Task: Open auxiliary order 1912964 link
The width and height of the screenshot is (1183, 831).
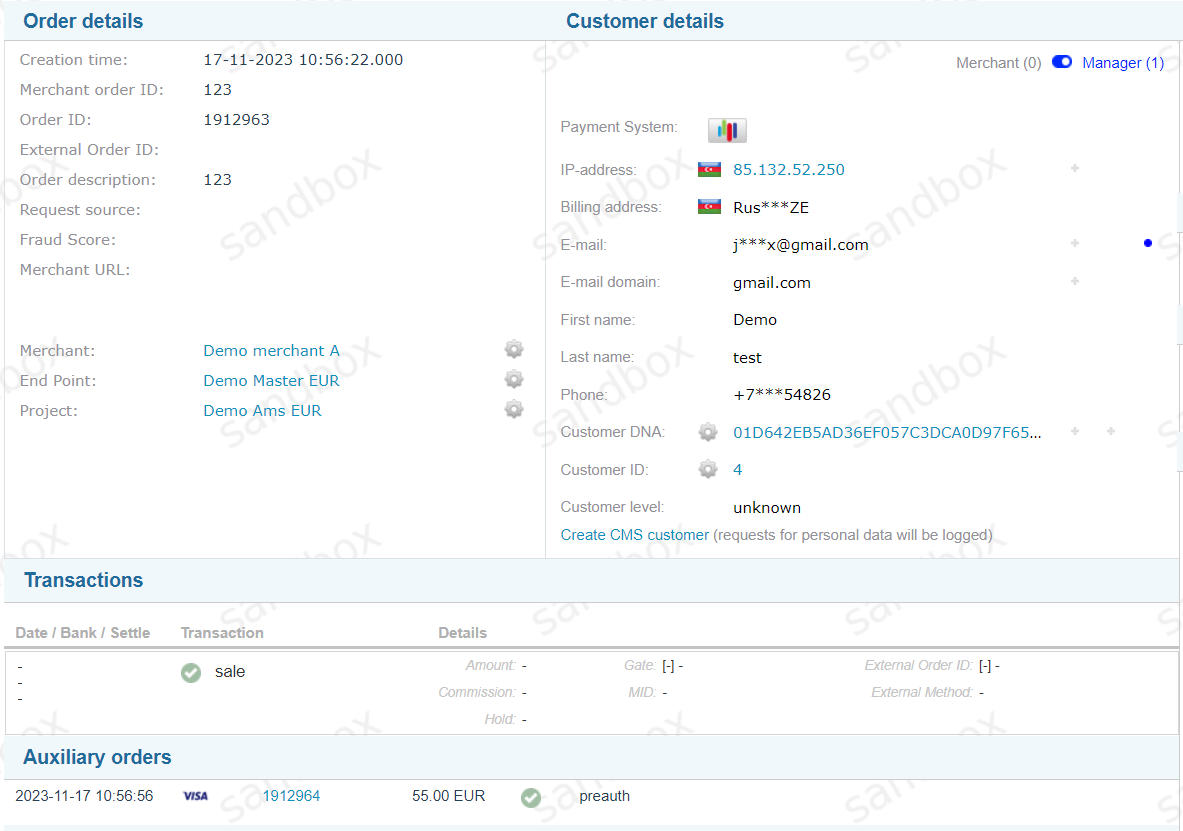Action: (x=291, y=796)
